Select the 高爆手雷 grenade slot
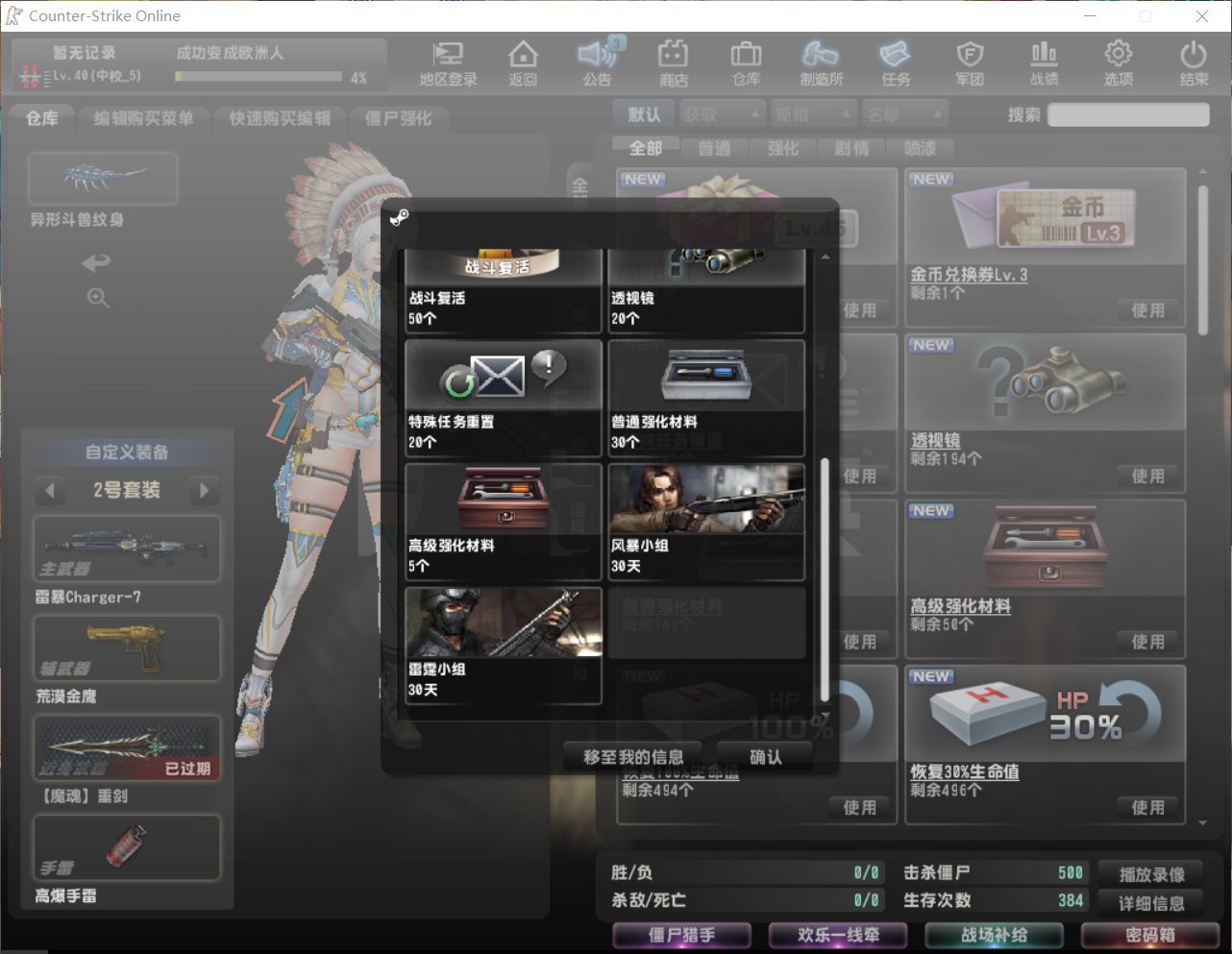This screenshot has height=954, width=1232. tap(127, 847)
